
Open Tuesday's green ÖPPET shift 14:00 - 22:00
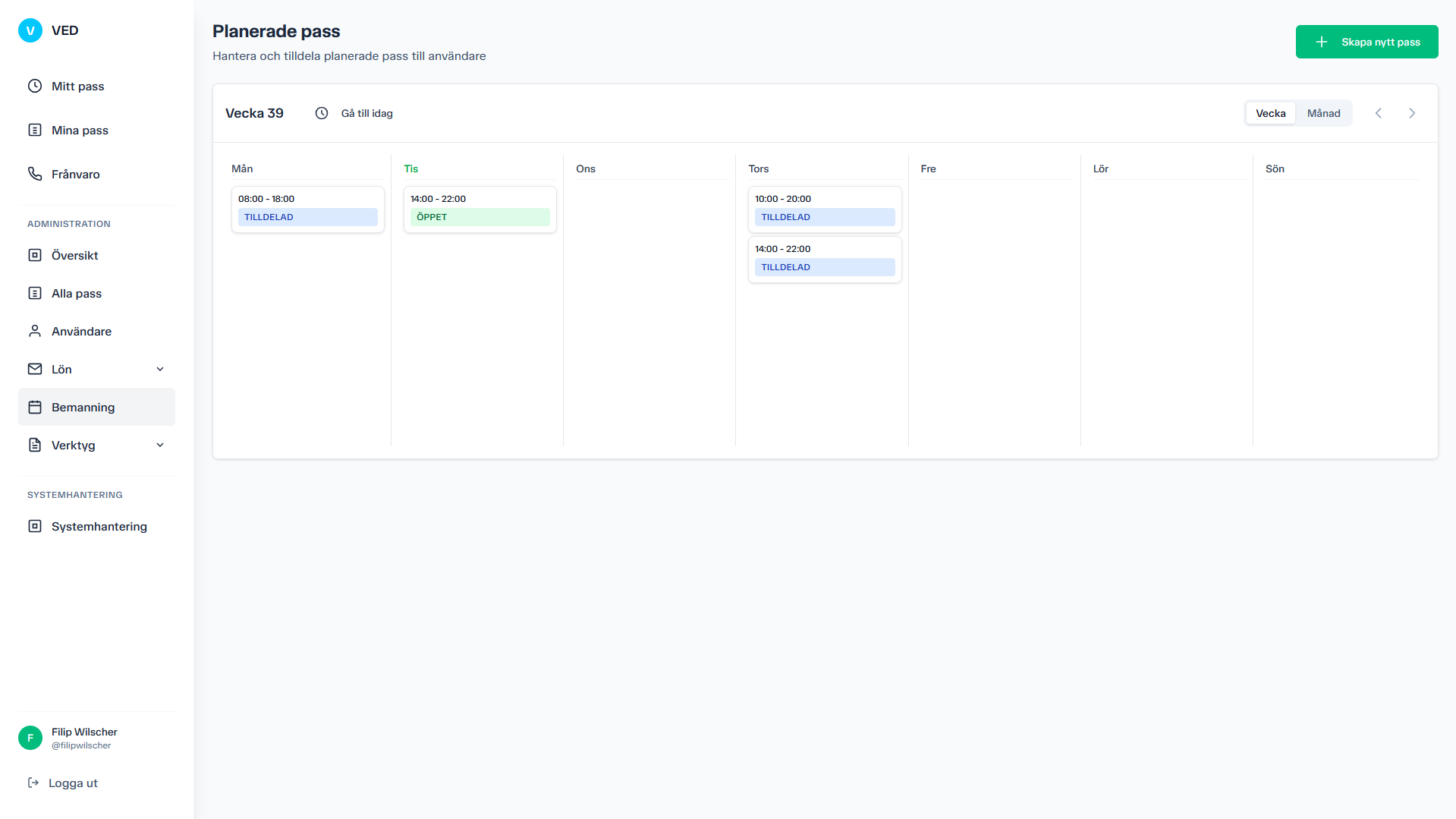480,209
